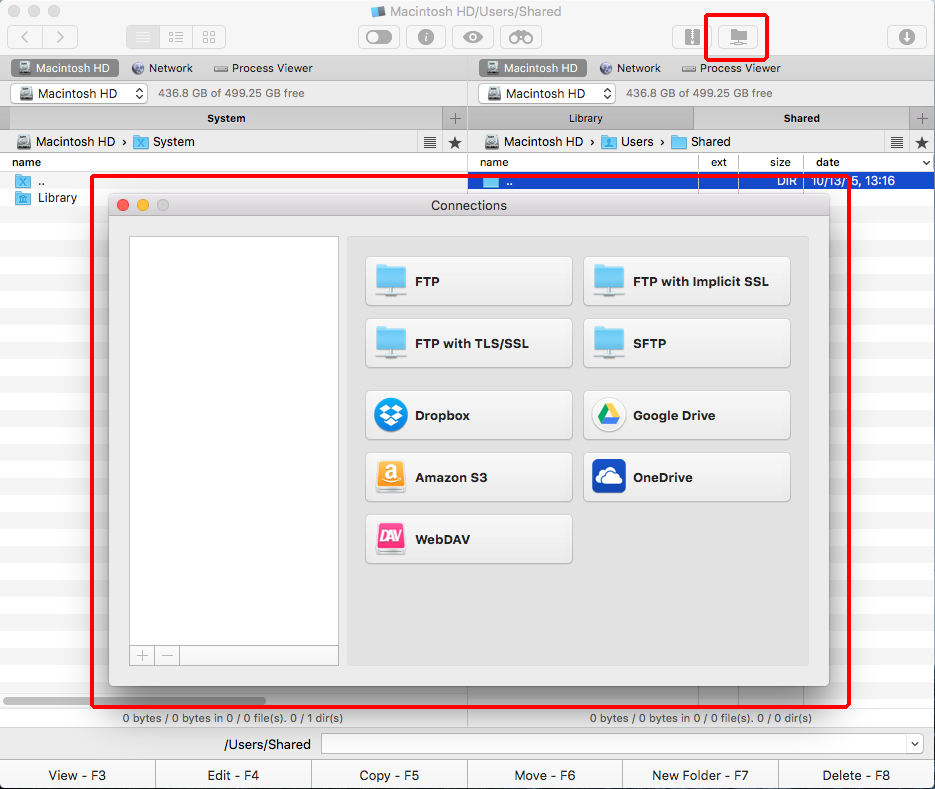Choose FTP with Implicit SSL connection

[686, 281]
